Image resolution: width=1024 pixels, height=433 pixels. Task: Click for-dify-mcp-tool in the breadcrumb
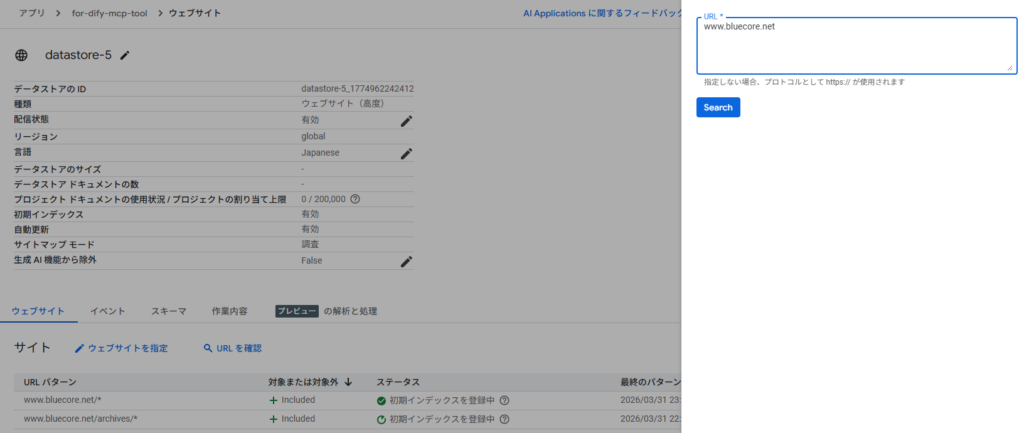[110, 13]
